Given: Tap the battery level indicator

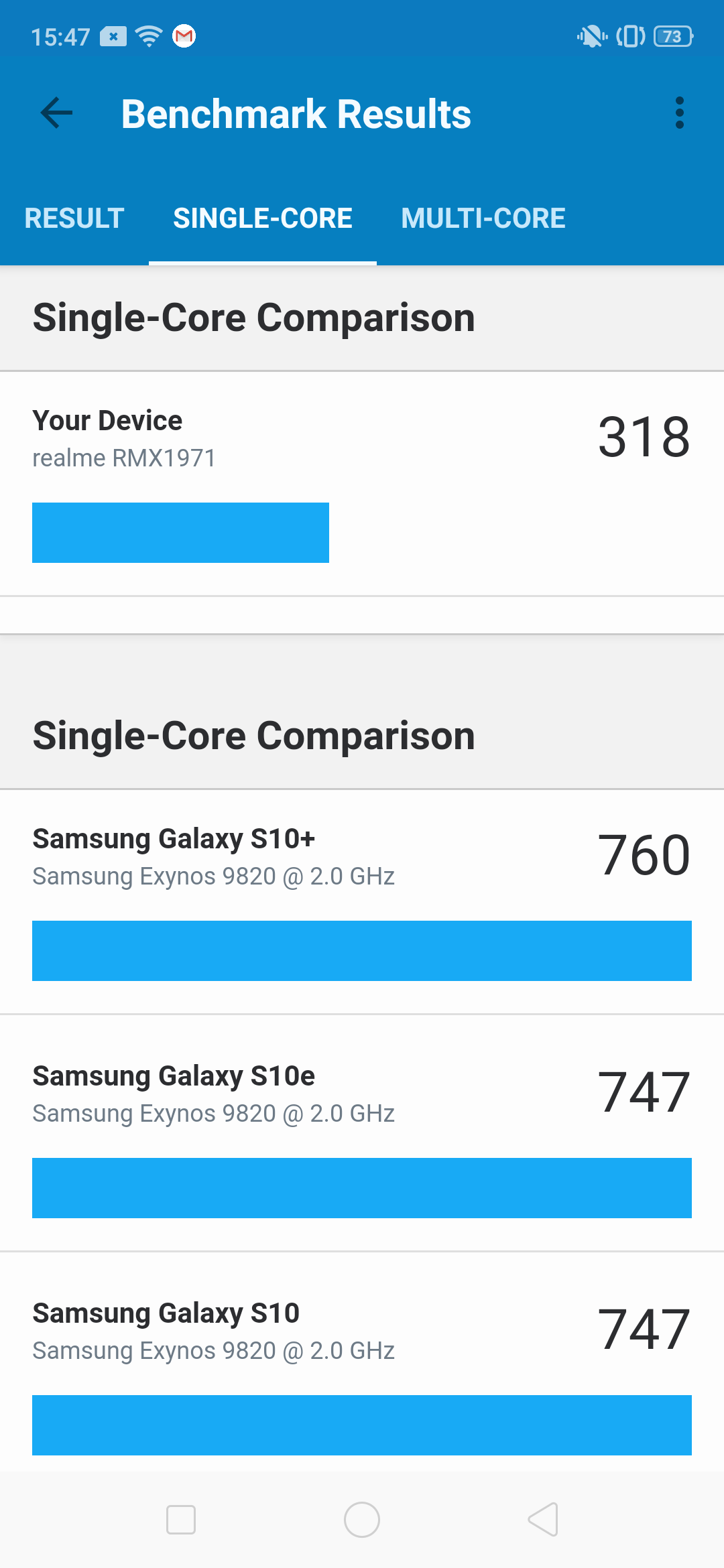Looking at the screenshot, I should [673, 36].
